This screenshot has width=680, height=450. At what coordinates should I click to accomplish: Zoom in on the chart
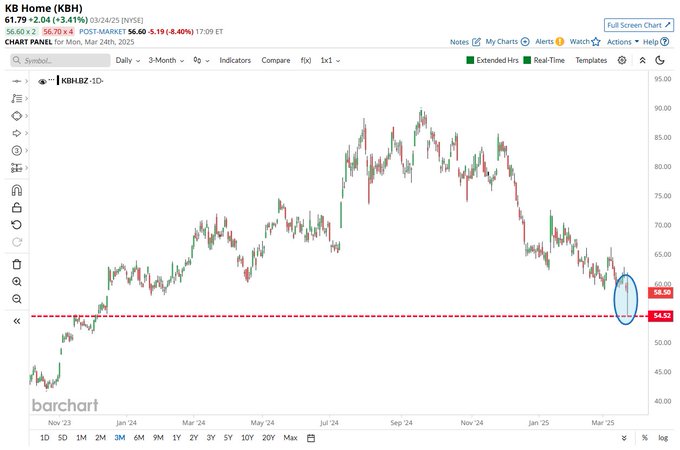point(16,282)
